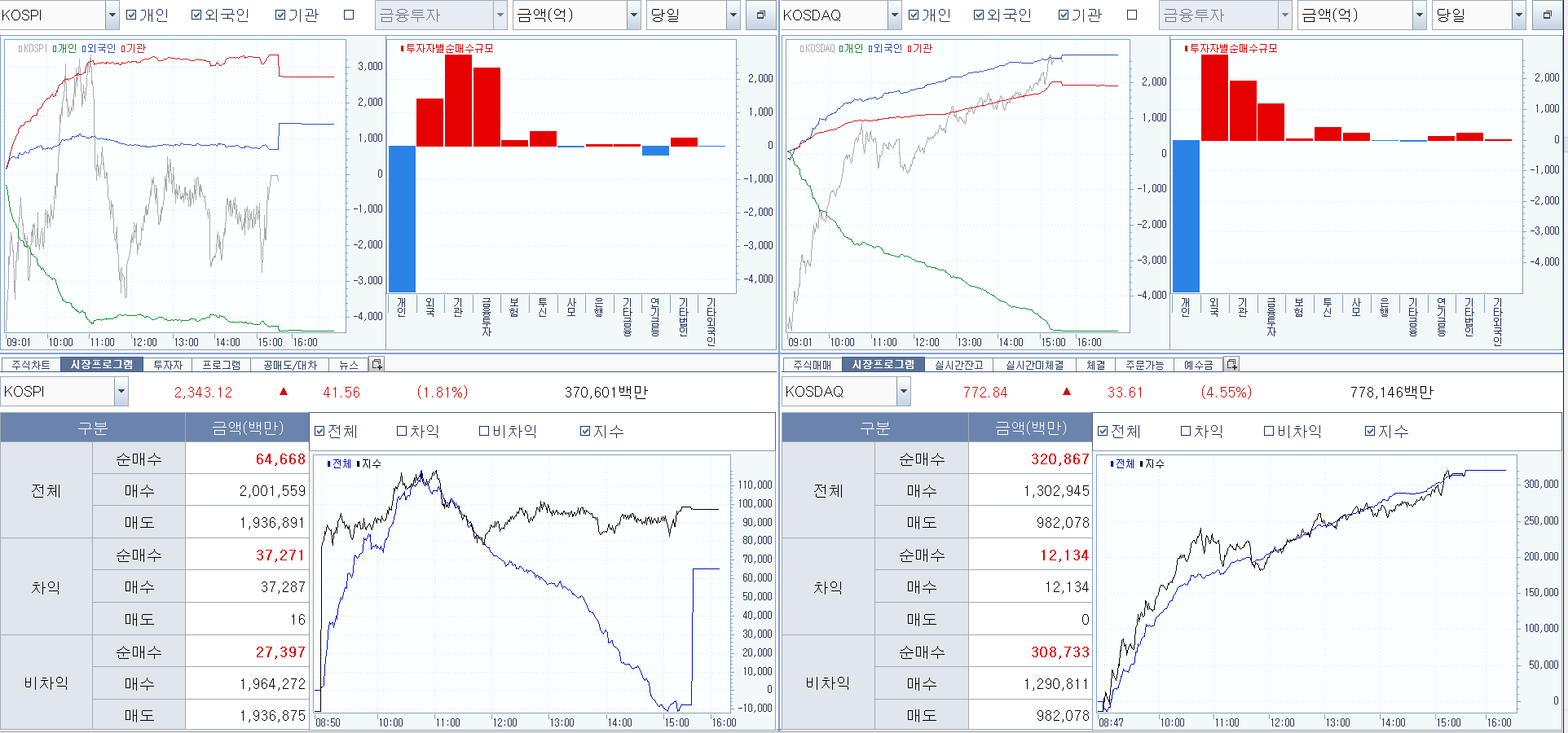Open the KOSPI panel pop-out window icon

point(760,15)
